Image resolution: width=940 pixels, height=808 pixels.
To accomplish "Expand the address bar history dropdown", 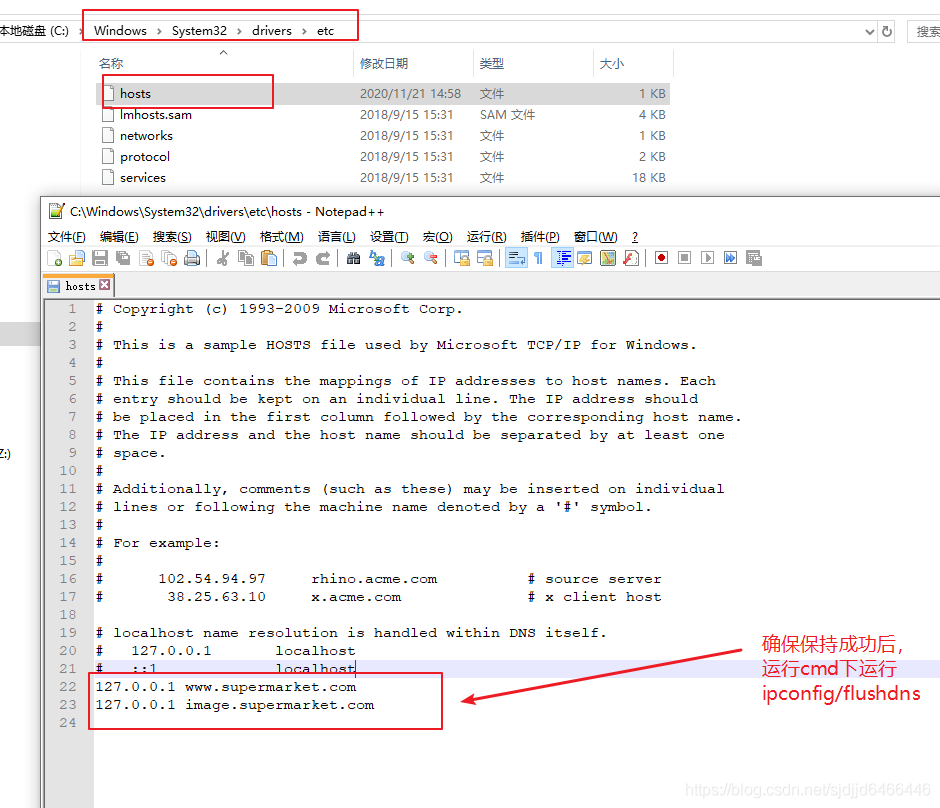I will [869, 32].
